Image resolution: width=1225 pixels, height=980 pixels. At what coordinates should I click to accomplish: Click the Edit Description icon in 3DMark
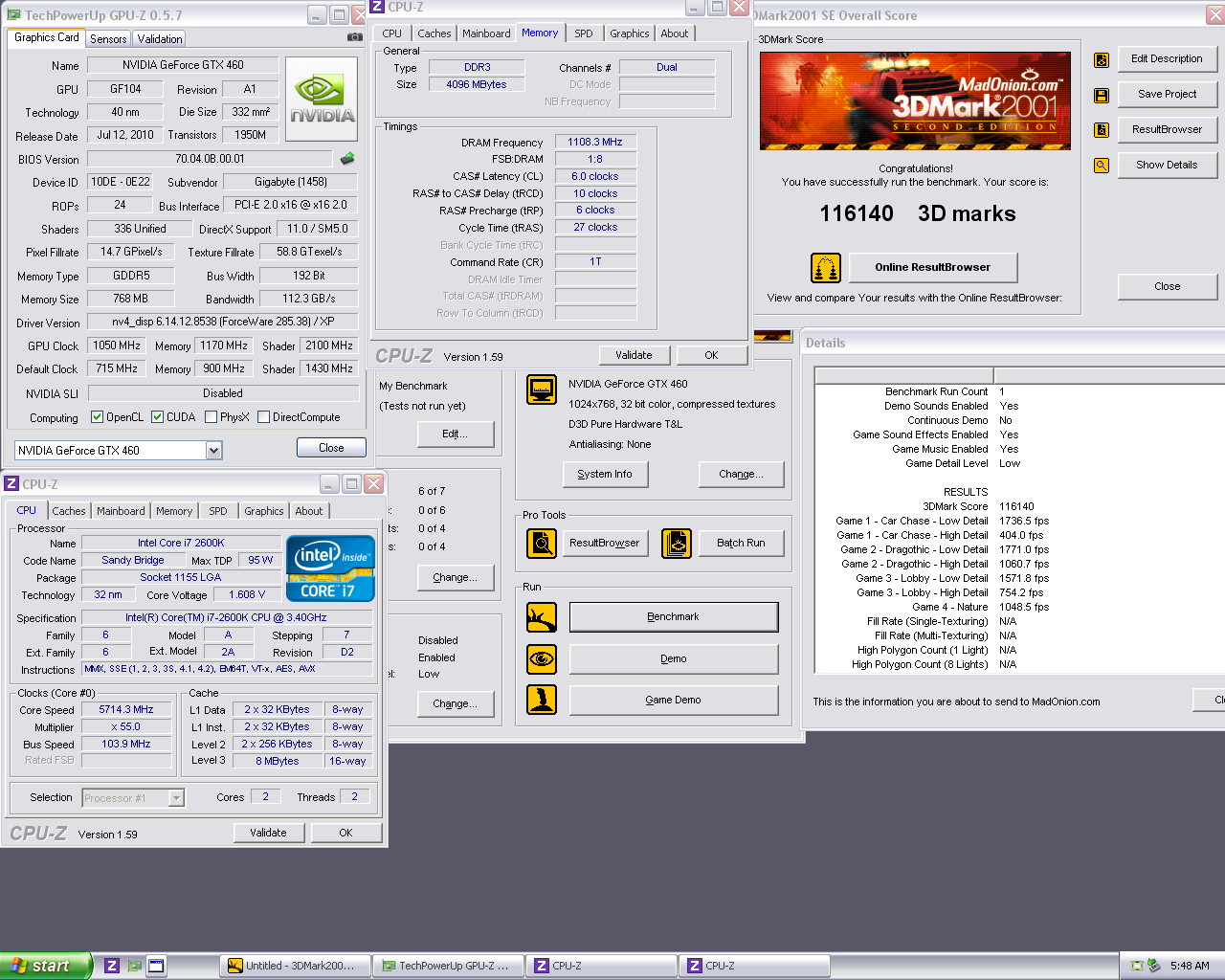click(1102, 60)
